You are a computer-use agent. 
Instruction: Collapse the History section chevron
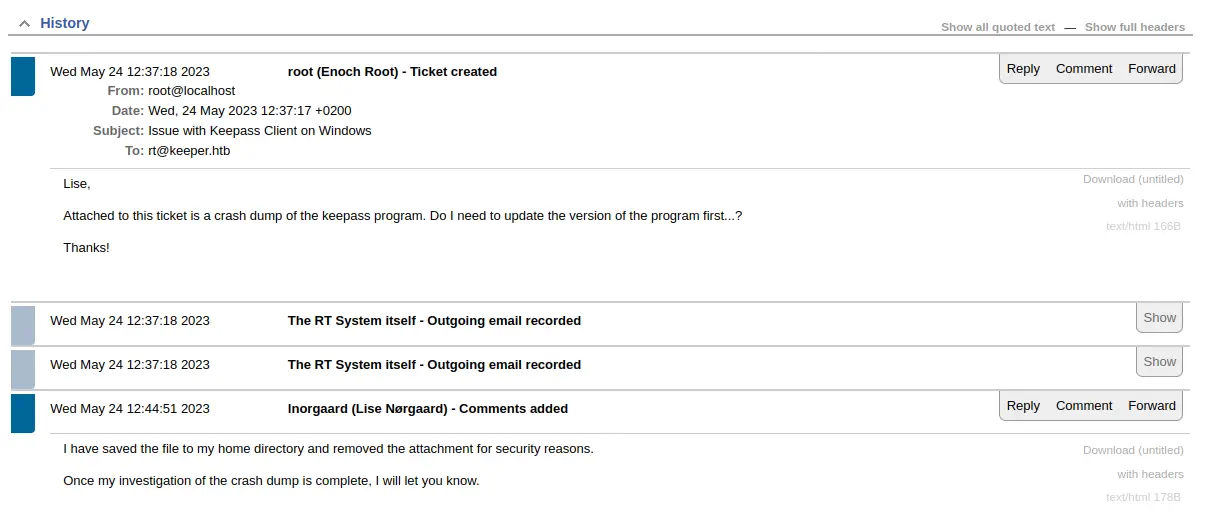click(24, 23)
